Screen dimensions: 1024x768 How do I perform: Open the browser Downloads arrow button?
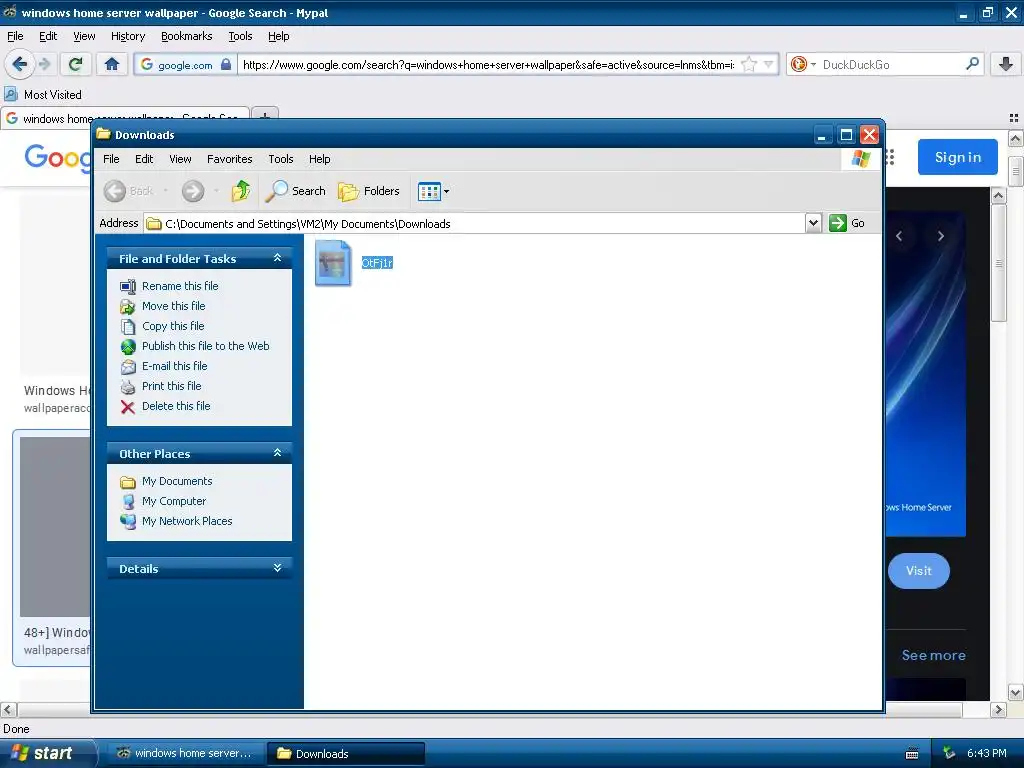click(x=1006, y=64)
